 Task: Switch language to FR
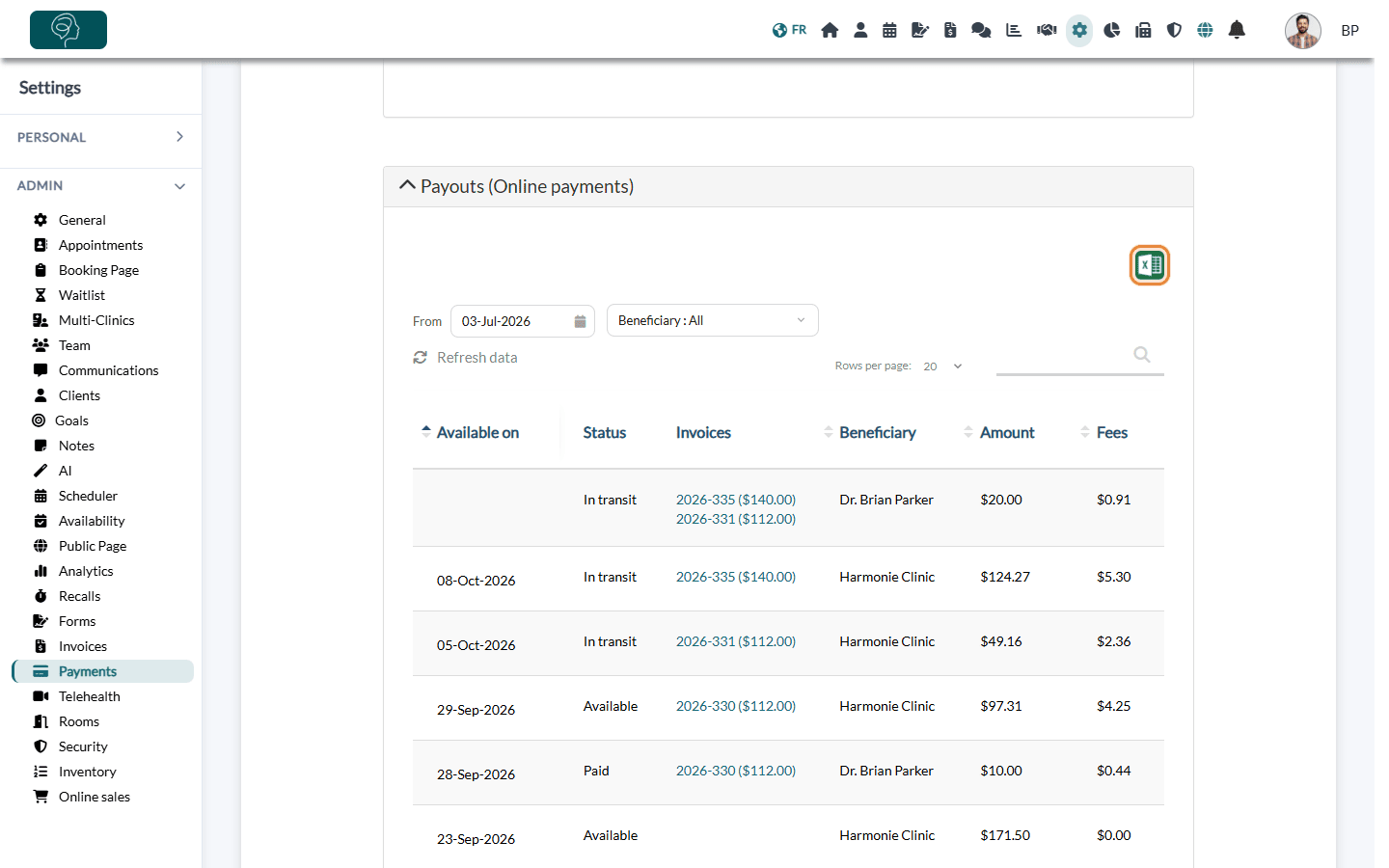(789, 30)
